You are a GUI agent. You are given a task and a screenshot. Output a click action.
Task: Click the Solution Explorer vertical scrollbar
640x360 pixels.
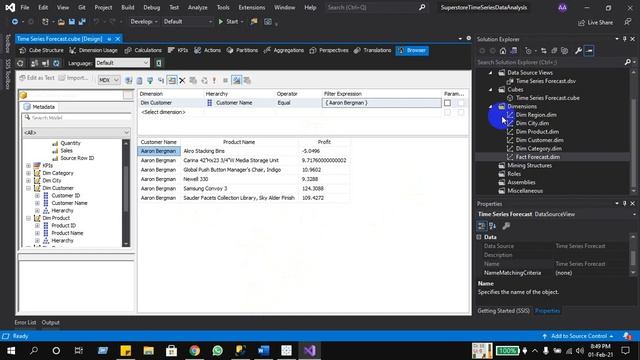pos(633,131)
